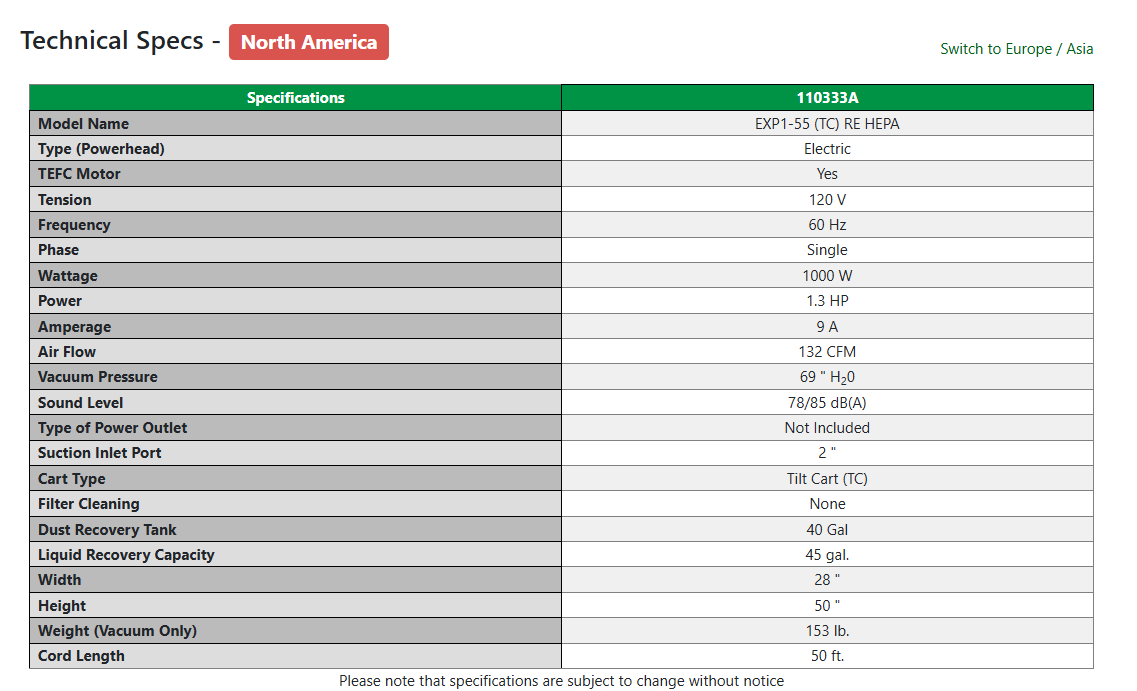
Task: Click the 45 gal. value cell
Action: click(x=827, y=555)
